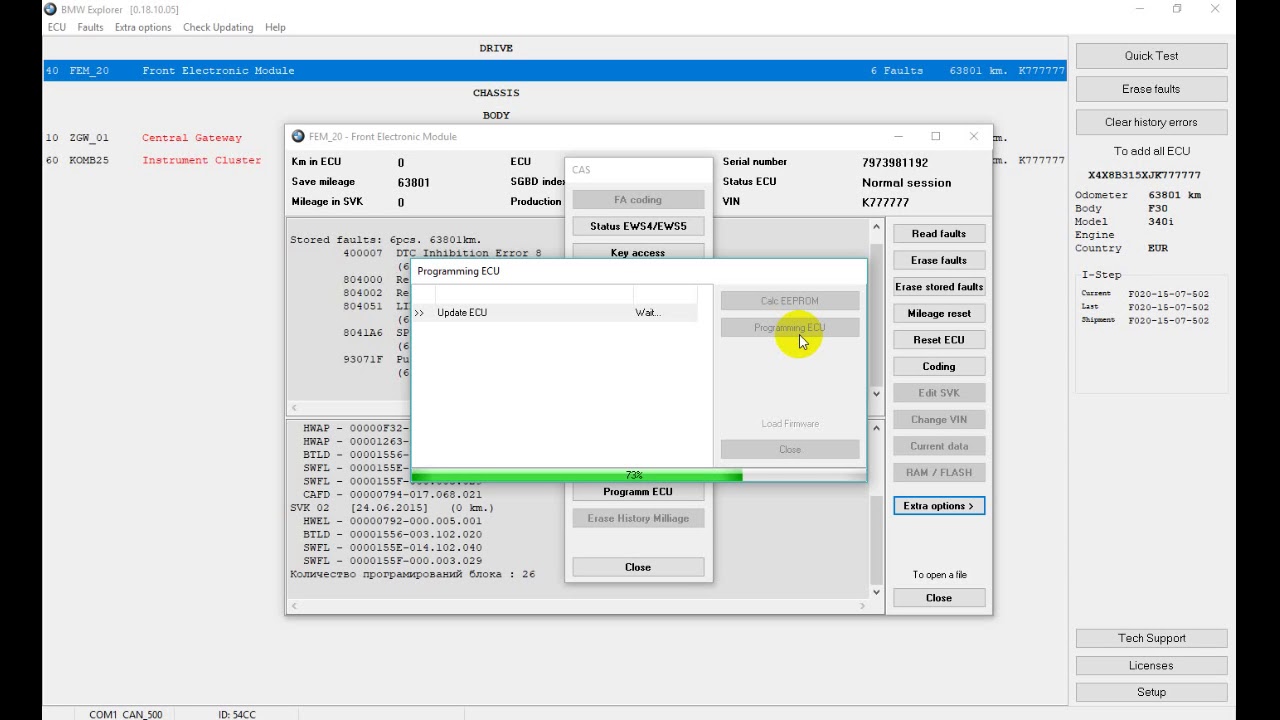Viewport: 1280px width, 720px height.
Task: Click Status EWS4/EWS5
Action: (638, 226)
